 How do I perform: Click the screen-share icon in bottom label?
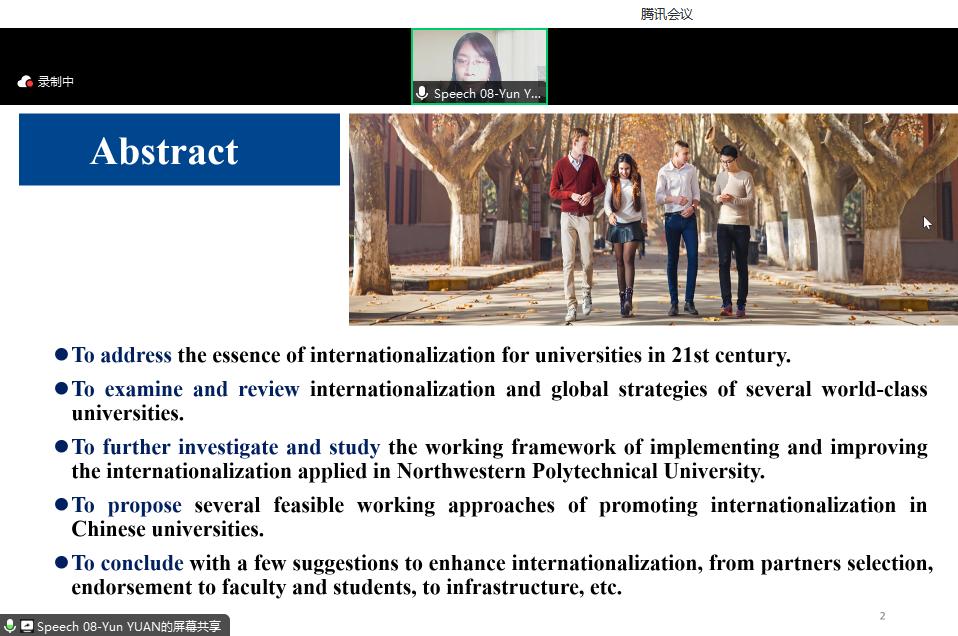coord(27,626)
